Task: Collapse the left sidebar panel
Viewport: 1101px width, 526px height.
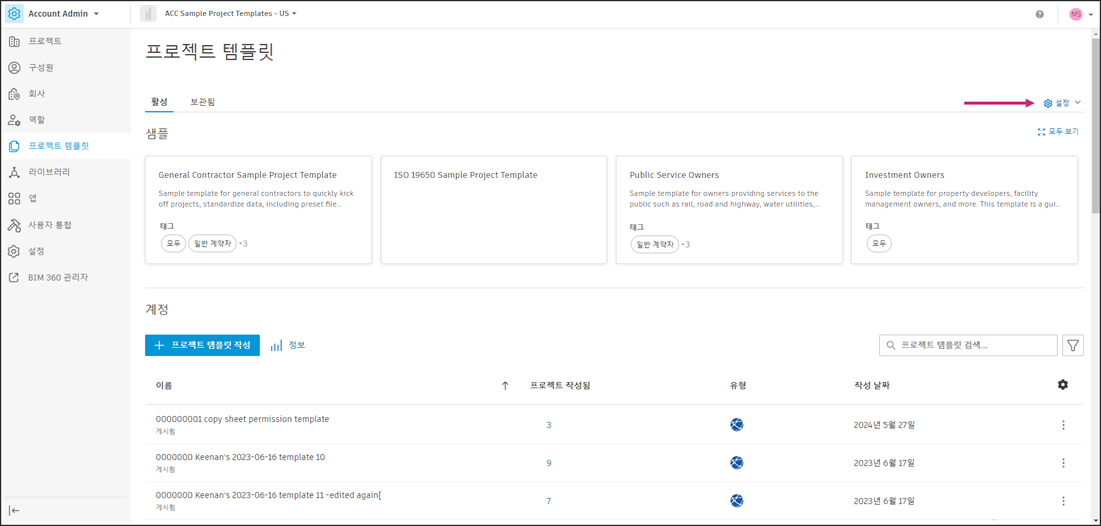Action: point(14,510)
